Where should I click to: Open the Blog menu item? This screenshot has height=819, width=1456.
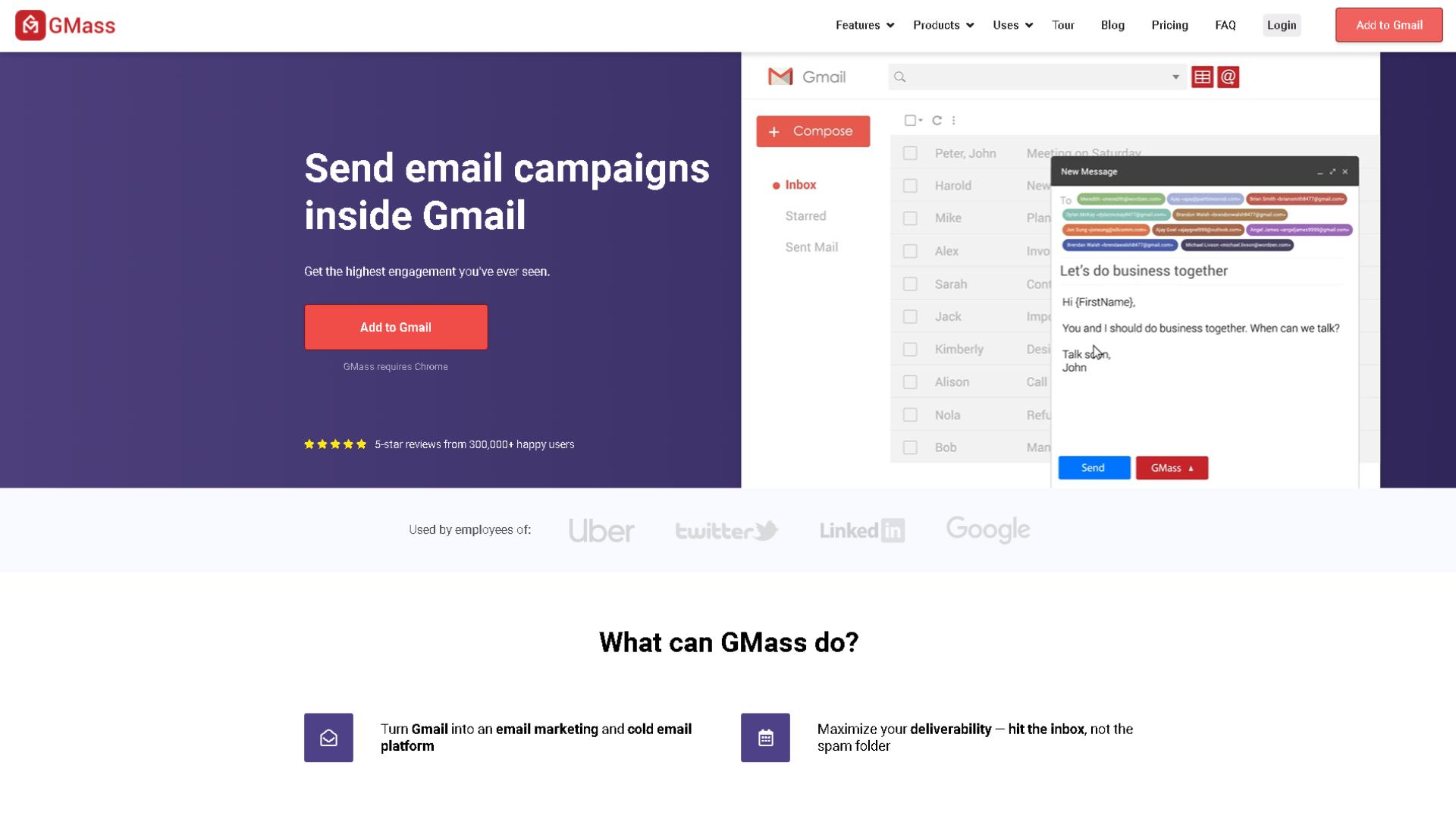coord(1112,25)
